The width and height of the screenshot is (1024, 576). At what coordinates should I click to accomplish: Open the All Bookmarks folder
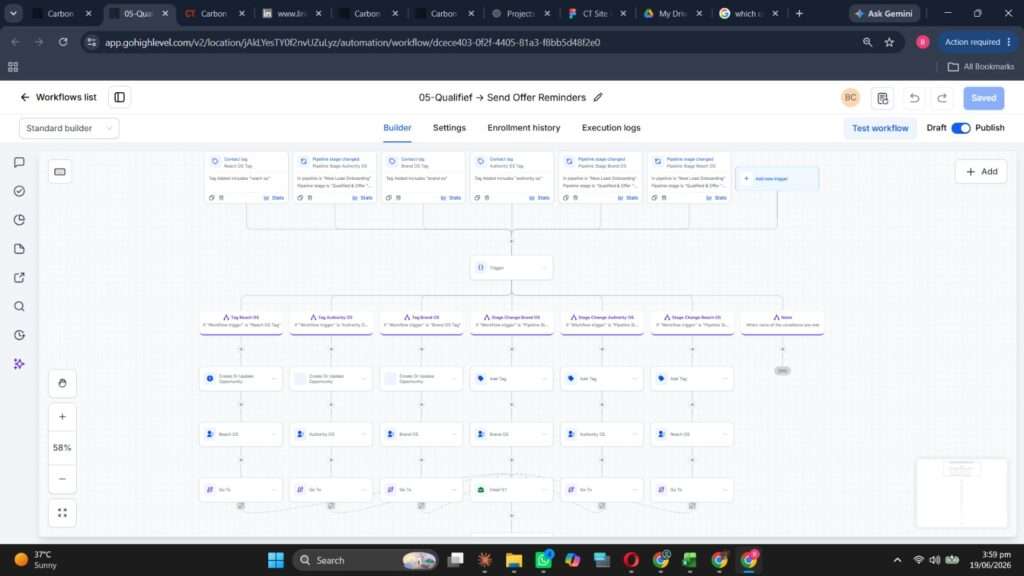(x=980, y=67)
